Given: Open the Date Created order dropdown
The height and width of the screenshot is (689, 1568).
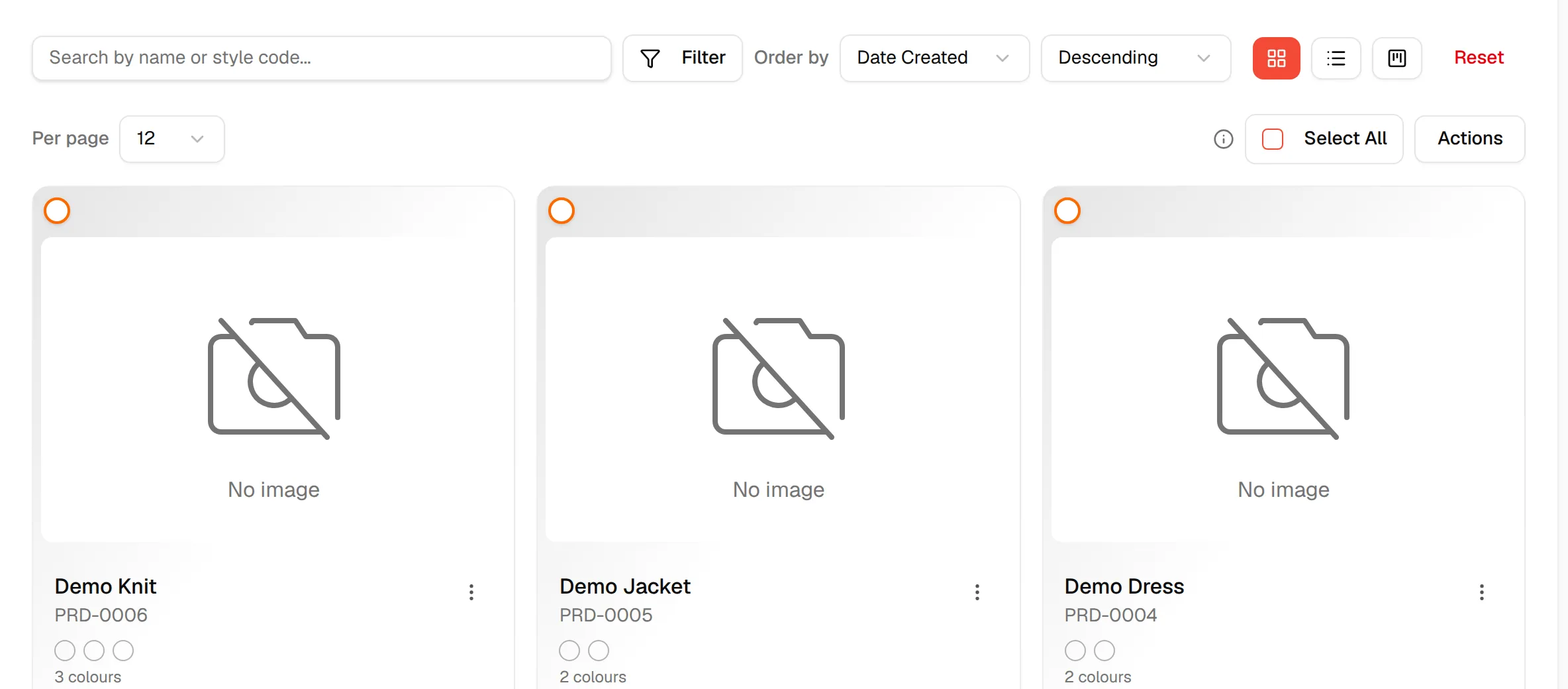Looking at the screenshot, I should point(935,58).
